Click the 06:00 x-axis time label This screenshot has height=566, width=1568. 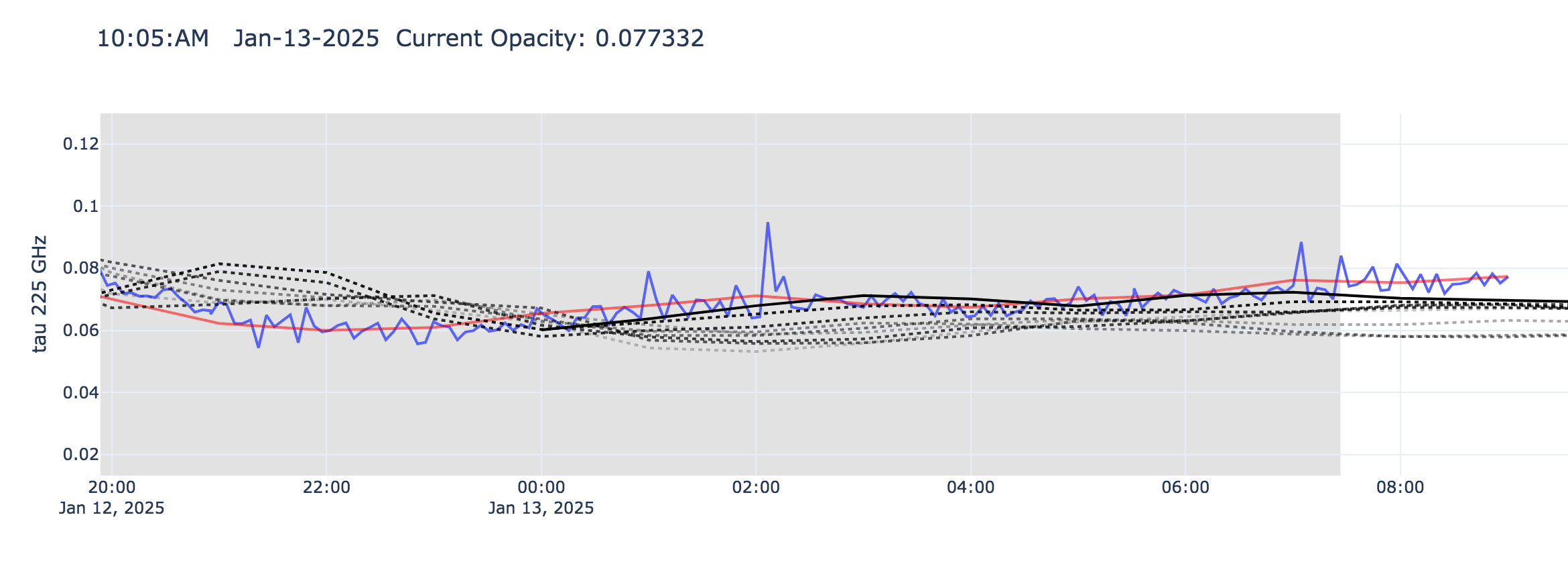tap(1185, 488)
